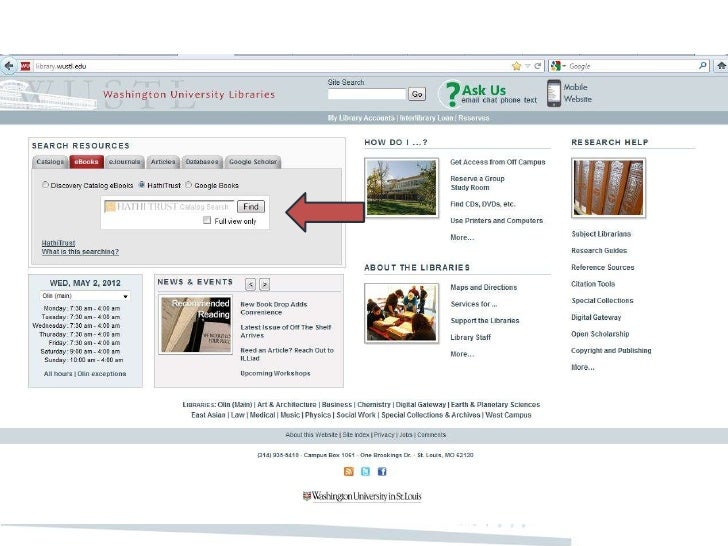The width and height of the screenshot is (728, 546).
Task: Go back with the browser back arrow
Action: 8,66
